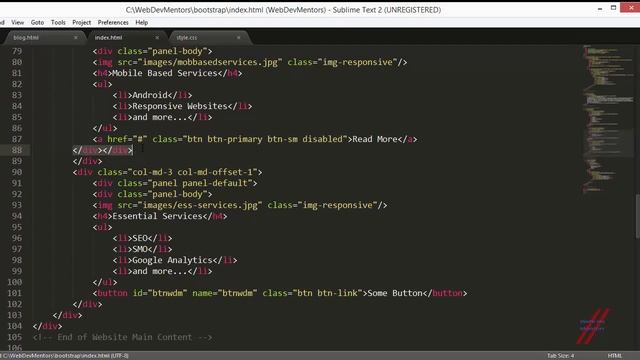Close the style.css tab

(x=238, y=38)
